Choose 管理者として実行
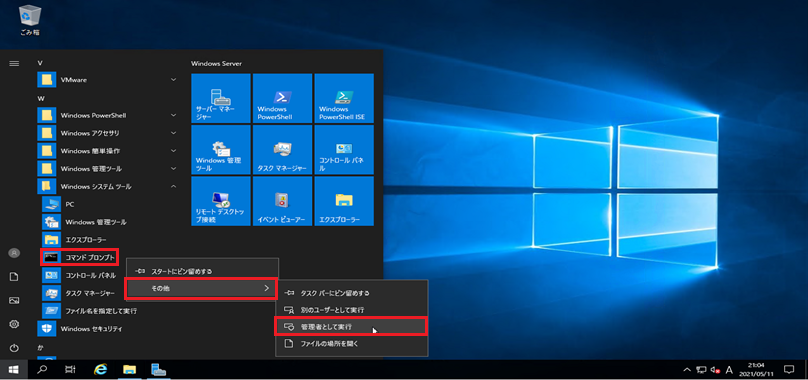The height and width of the screenshot is (380, 808). pyautogui.click(x=352, y=327)
